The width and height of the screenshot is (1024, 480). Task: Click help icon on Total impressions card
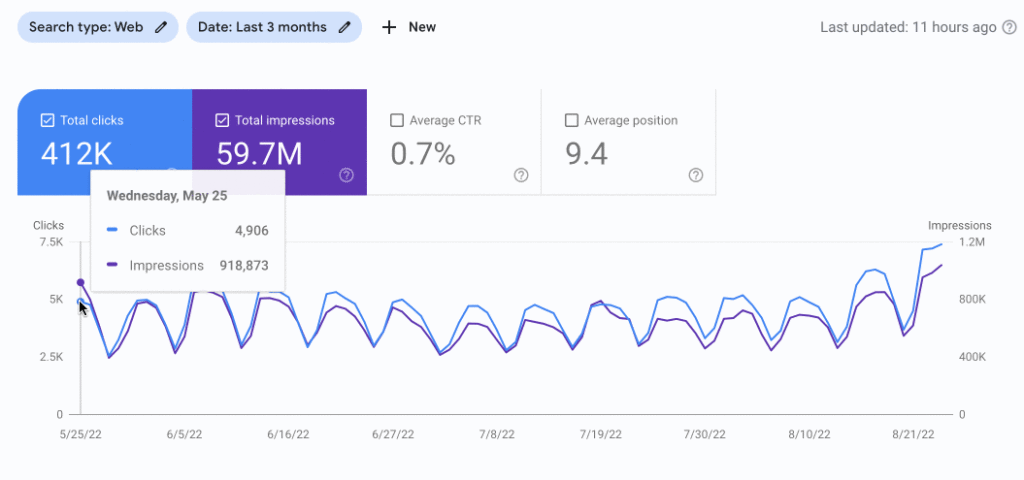pyautogui.click(x=346, y=175)
